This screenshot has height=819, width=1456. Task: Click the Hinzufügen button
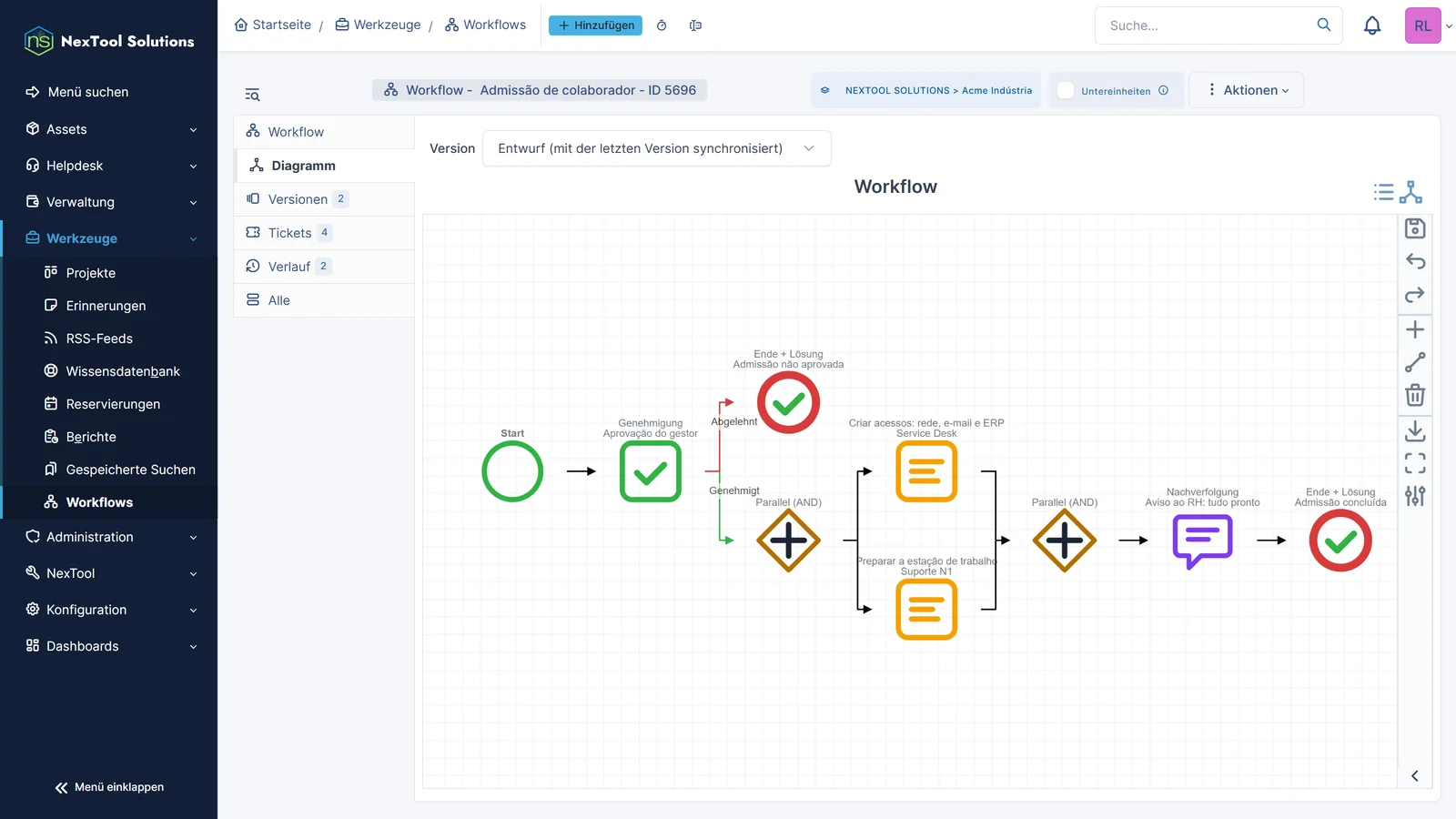595,25
